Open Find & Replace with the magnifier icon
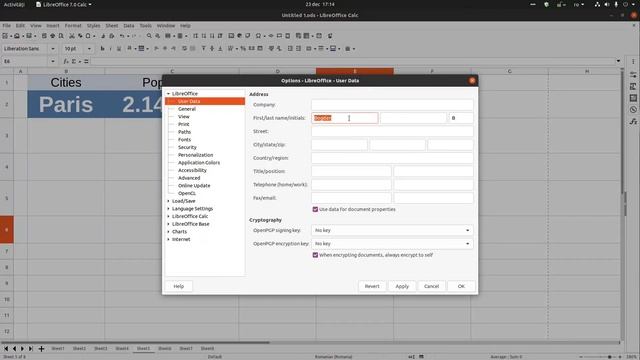Viewport: 640px width, 360px height. 149,36
